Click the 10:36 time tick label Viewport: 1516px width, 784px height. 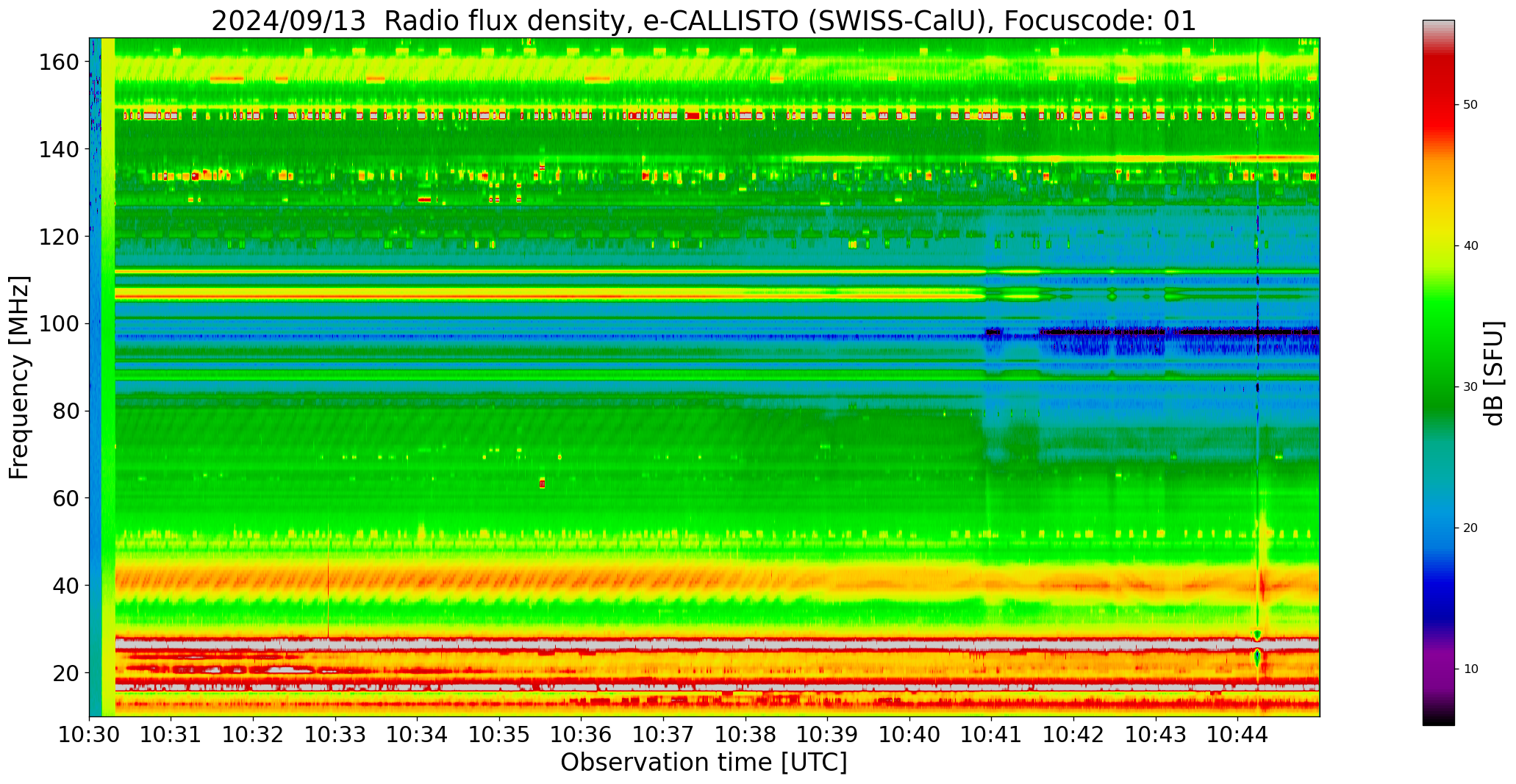coord(582,734)
